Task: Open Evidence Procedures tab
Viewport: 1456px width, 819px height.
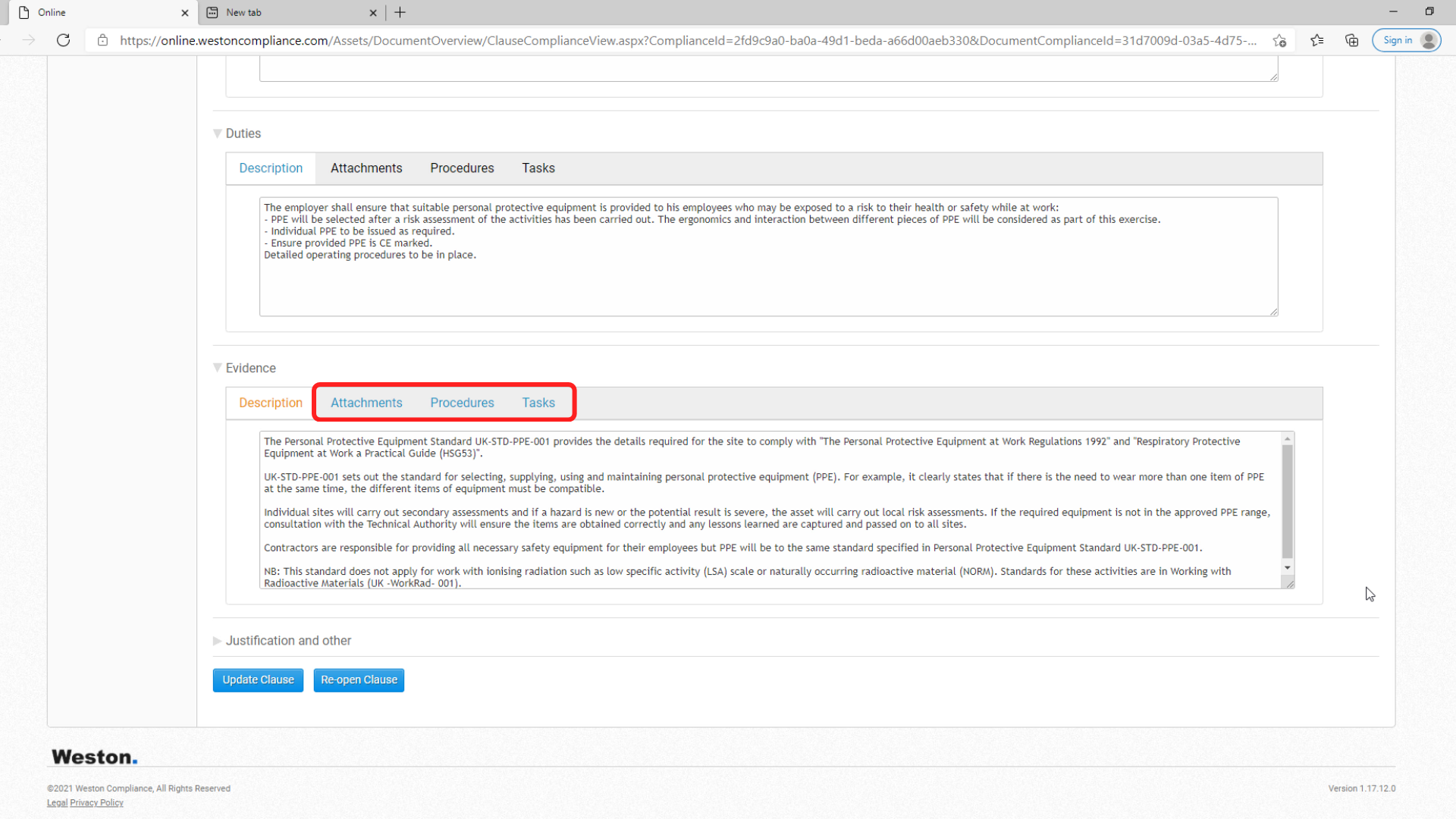Action: 462,403
